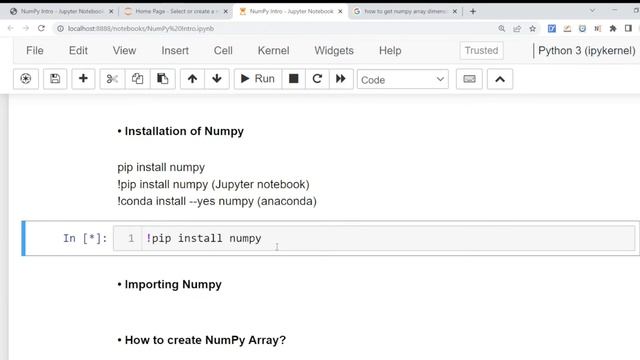Open browser zoom magnifier icon
This screenshot has width=640, height=360.
tap(502, 28)
